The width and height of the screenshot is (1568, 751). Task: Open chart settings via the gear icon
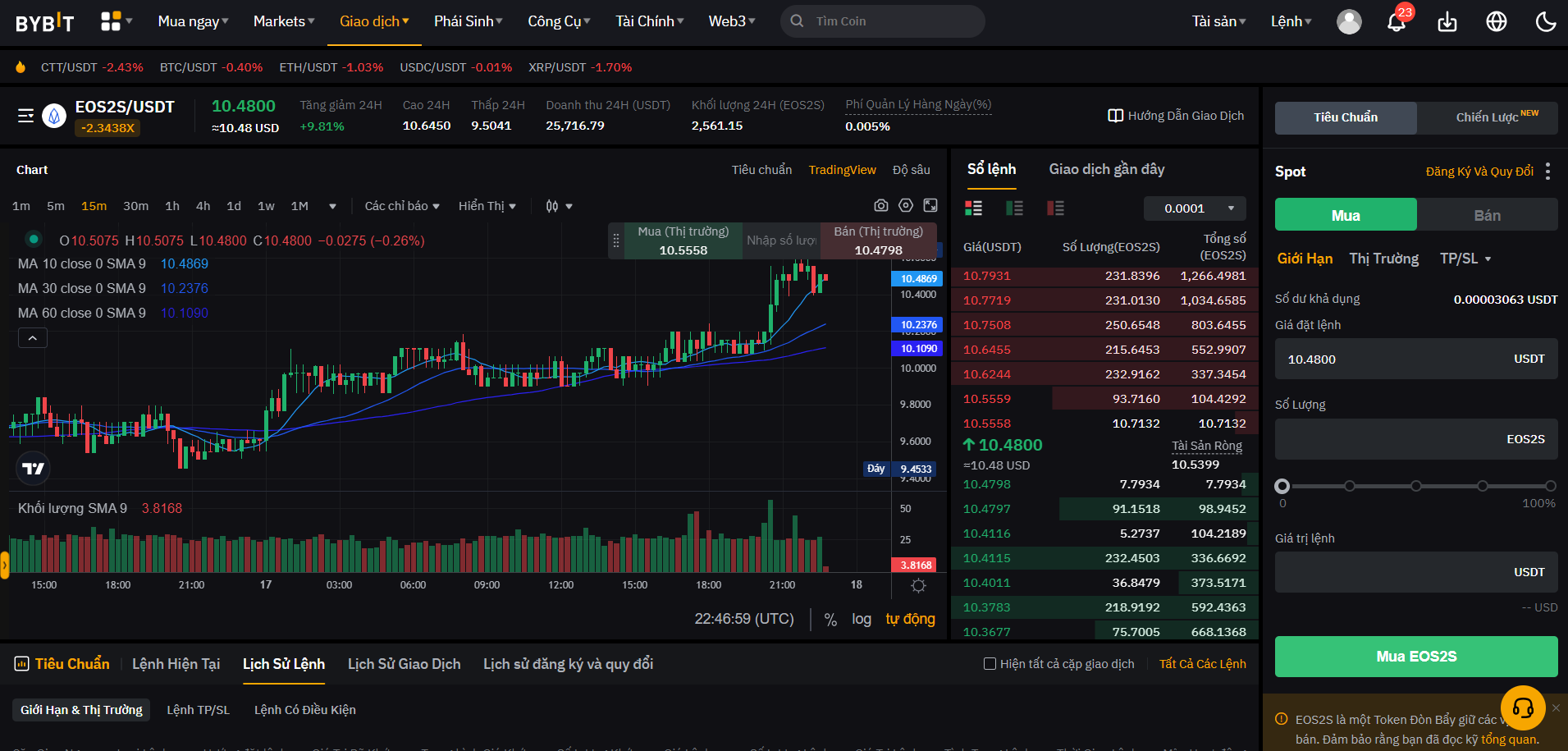(905, 205)
